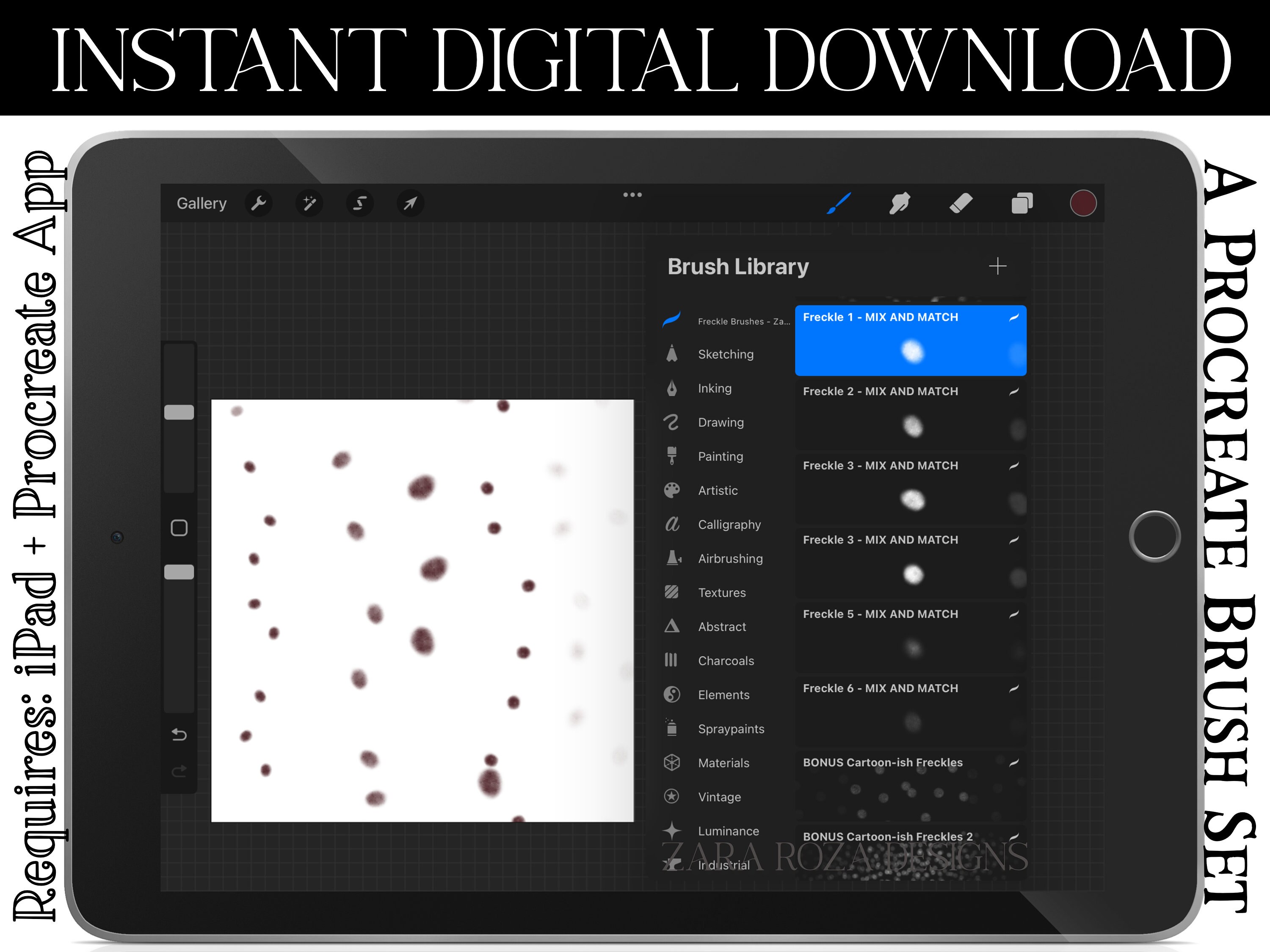1270x952 pixels.
Task: Select the Eraser tool
Action: (961, 203)
